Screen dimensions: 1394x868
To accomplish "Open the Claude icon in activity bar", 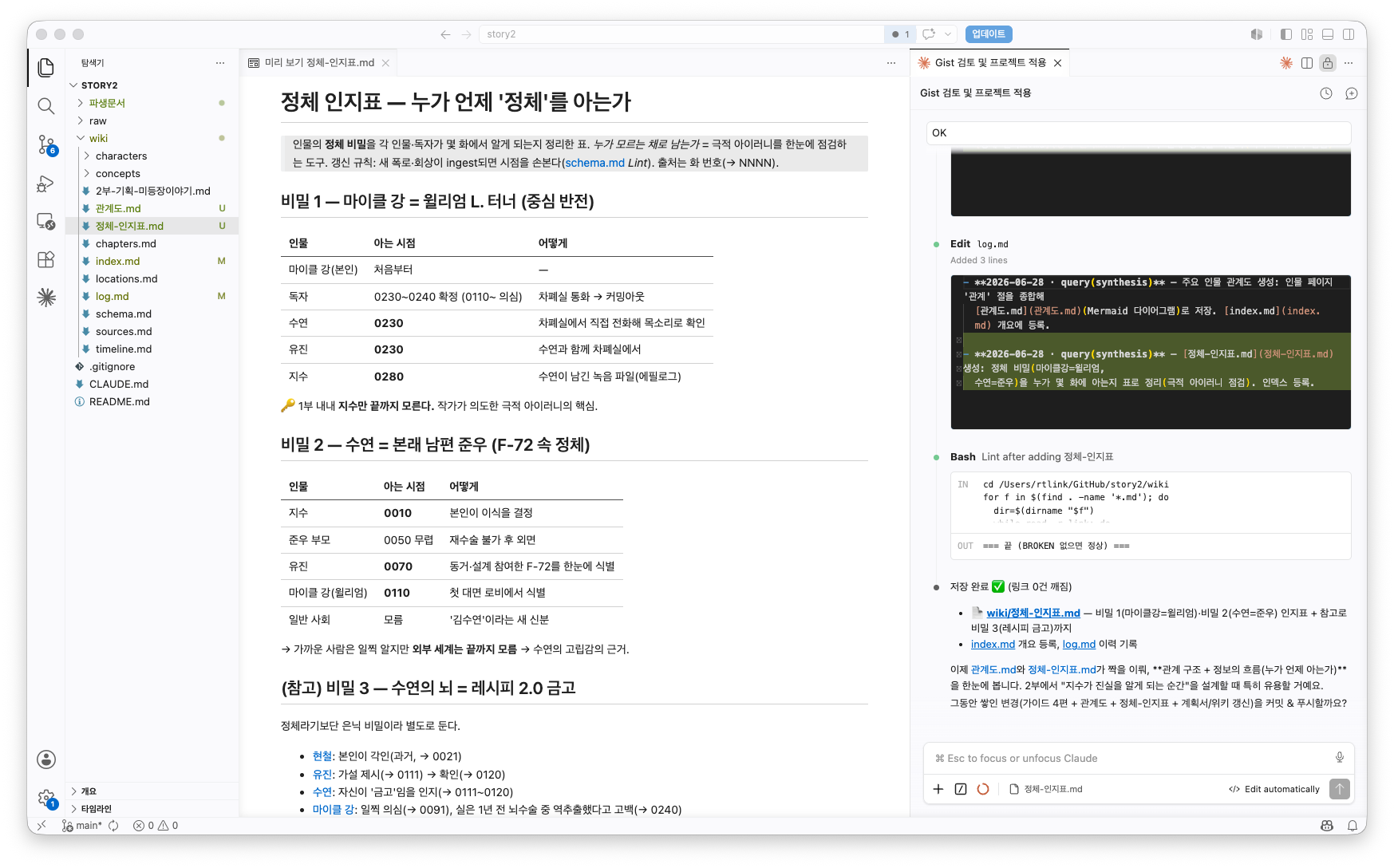I will (46, 298).
